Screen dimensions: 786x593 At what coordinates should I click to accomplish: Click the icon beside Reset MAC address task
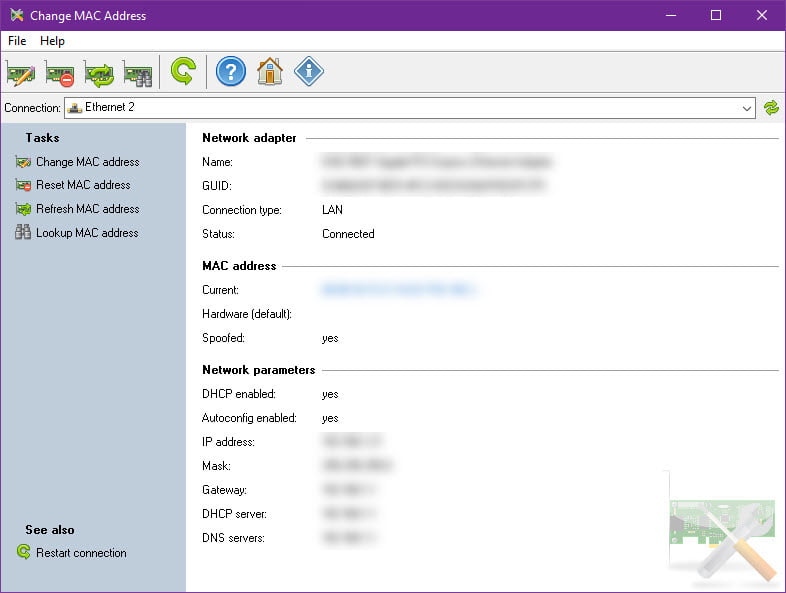(x=23, y=185)
